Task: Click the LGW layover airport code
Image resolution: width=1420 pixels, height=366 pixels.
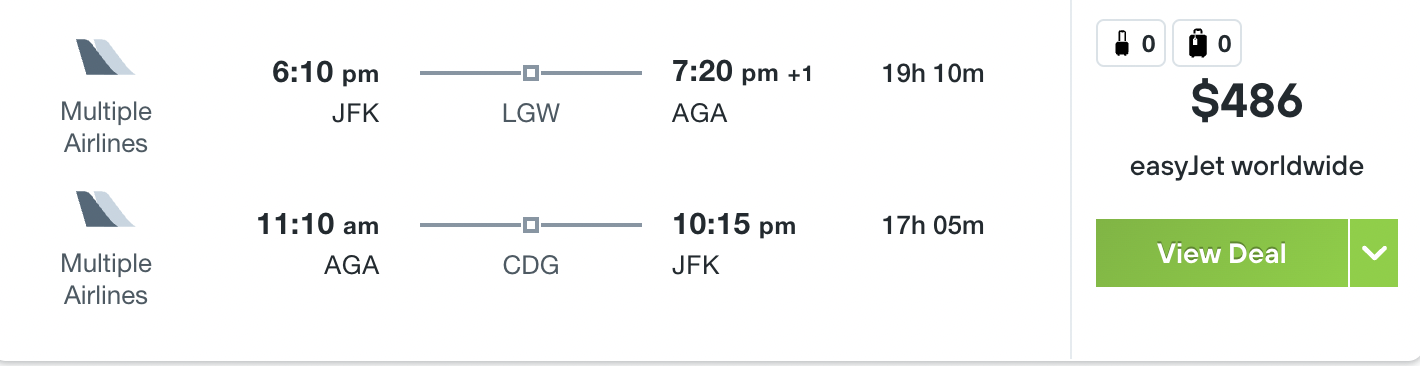Action: 531,114
